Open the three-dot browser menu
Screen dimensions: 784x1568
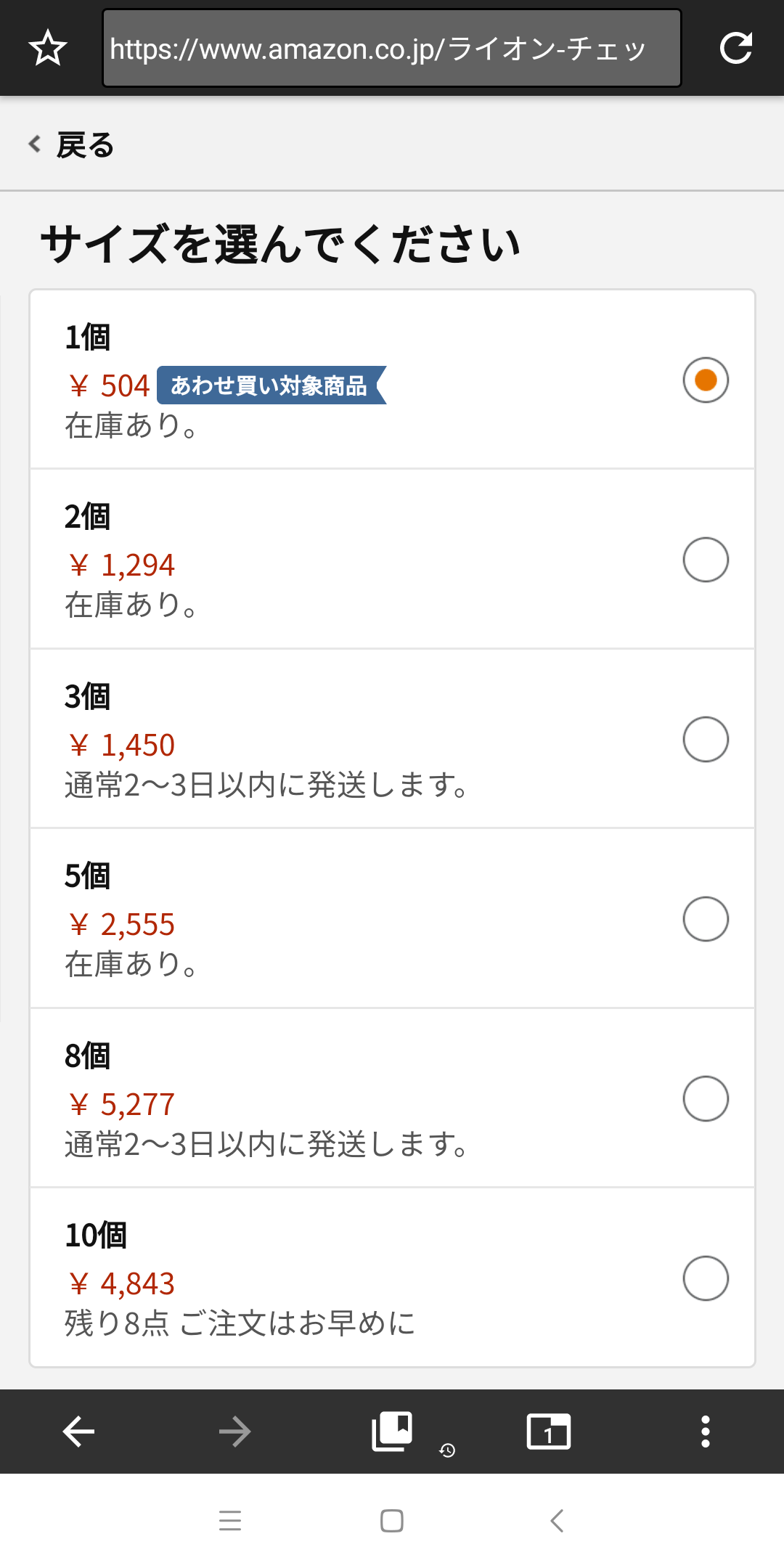pyautogui.click(x=705, y=1432)
